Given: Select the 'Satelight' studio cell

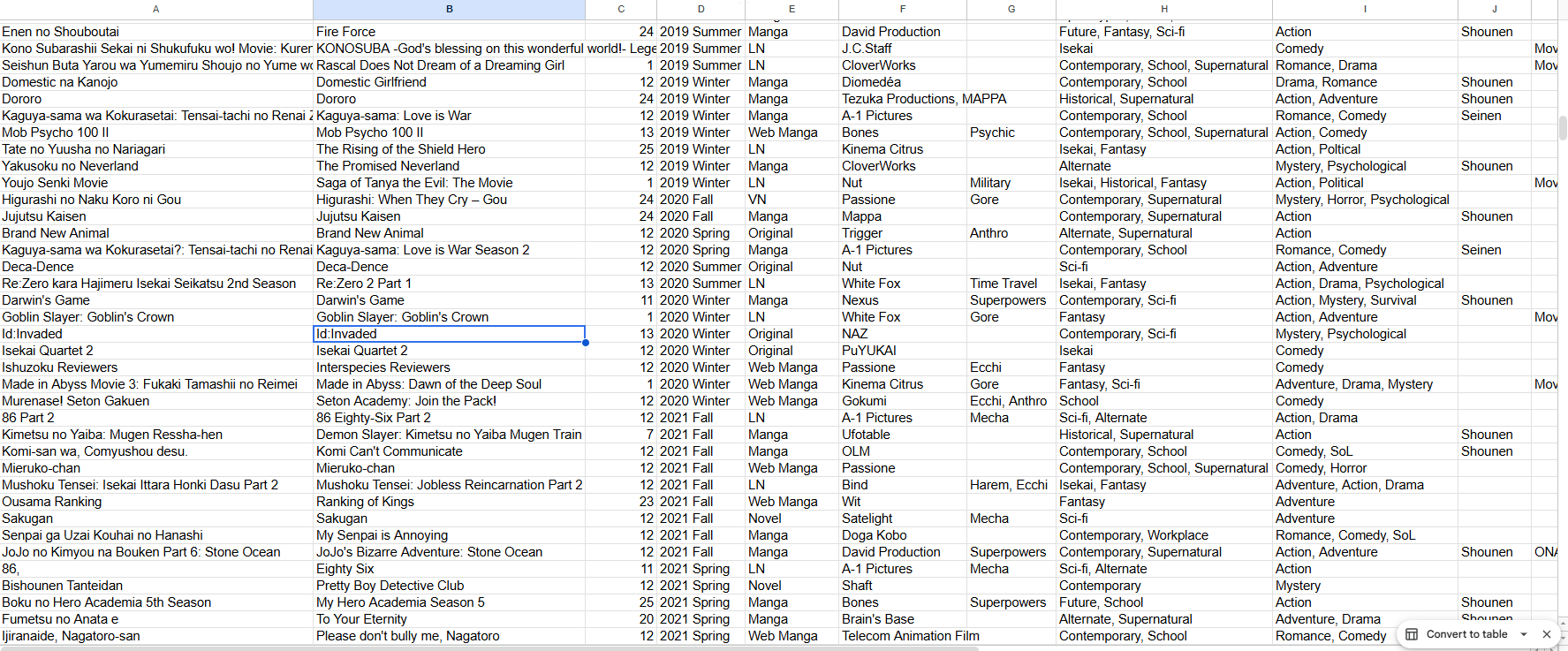Looking at the screenshot, I should 903,519.
